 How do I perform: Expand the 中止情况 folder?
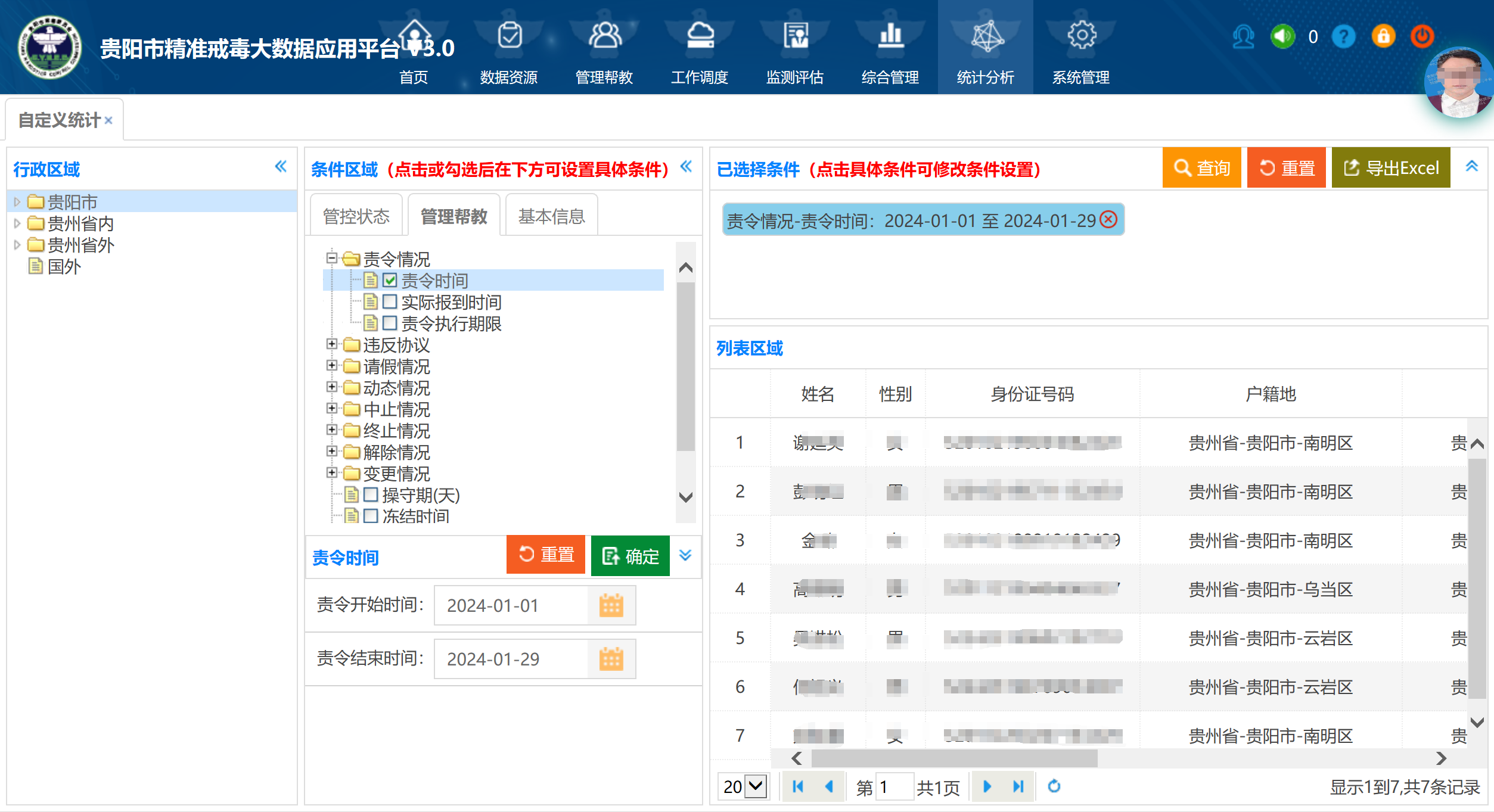pos(332,409)
